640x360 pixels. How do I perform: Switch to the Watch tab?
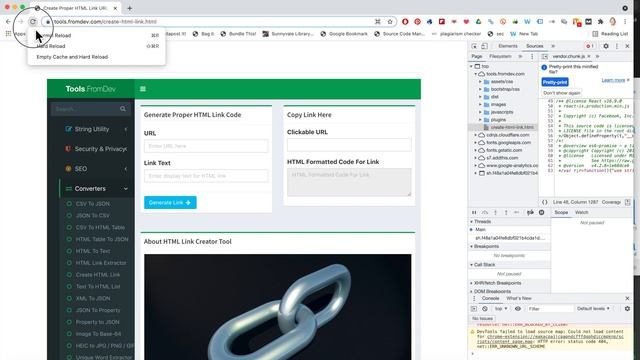581,212
